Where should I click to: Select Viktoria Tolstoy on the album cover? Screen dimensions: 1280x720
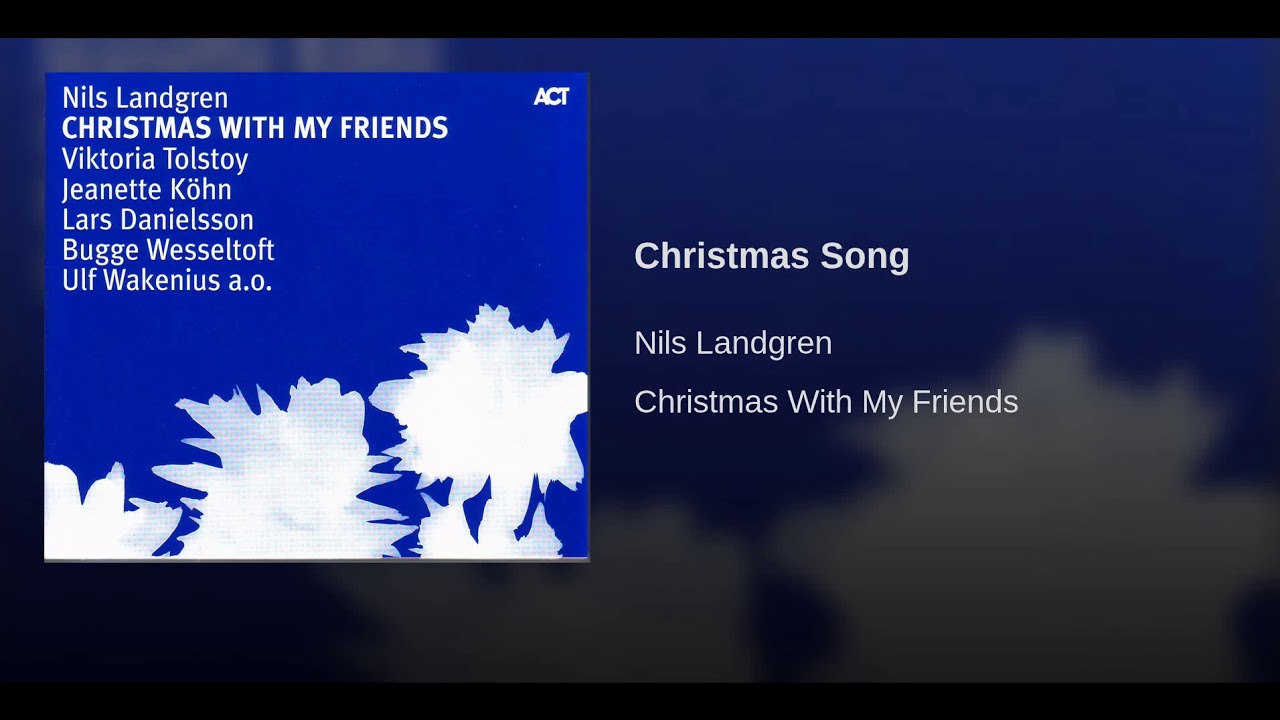pos(155,159)
